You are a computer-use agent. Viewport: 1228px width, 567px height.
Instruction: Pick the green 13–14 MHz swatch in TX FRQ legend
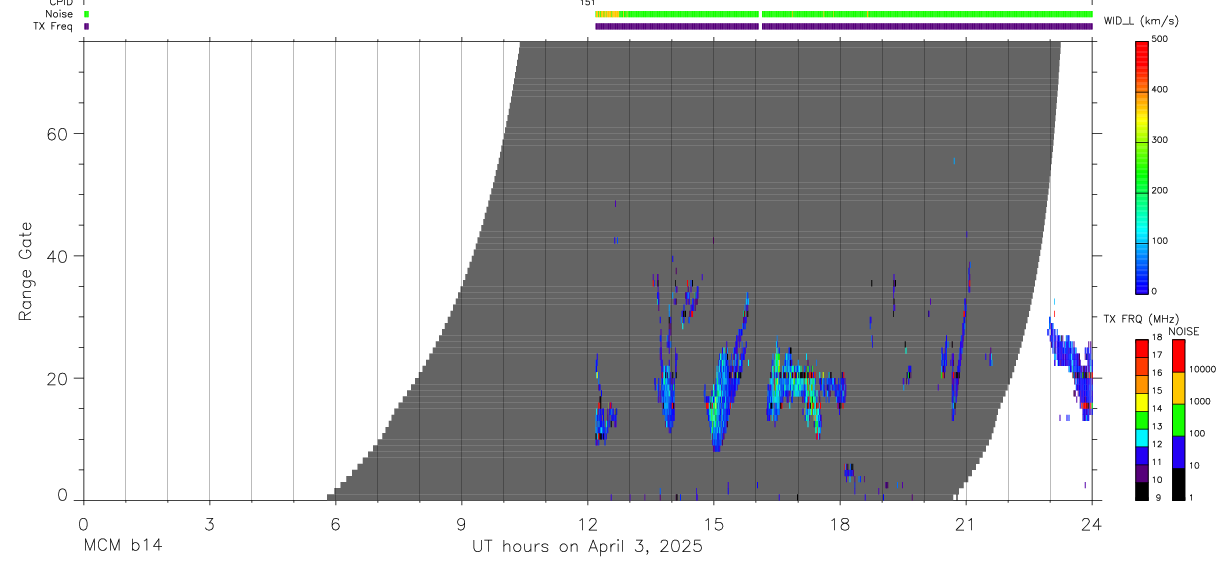pyautogui.click(x=1142, y=418)
